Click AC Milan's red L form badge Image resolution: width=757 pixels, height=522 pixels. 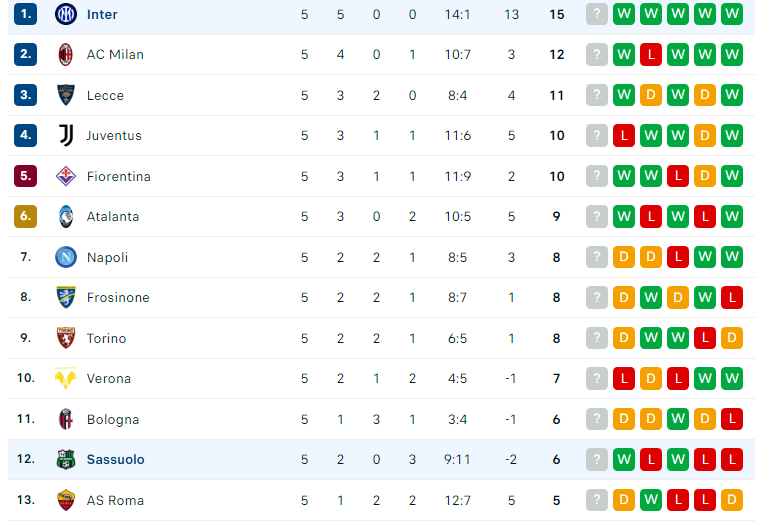tap(651, 55)
